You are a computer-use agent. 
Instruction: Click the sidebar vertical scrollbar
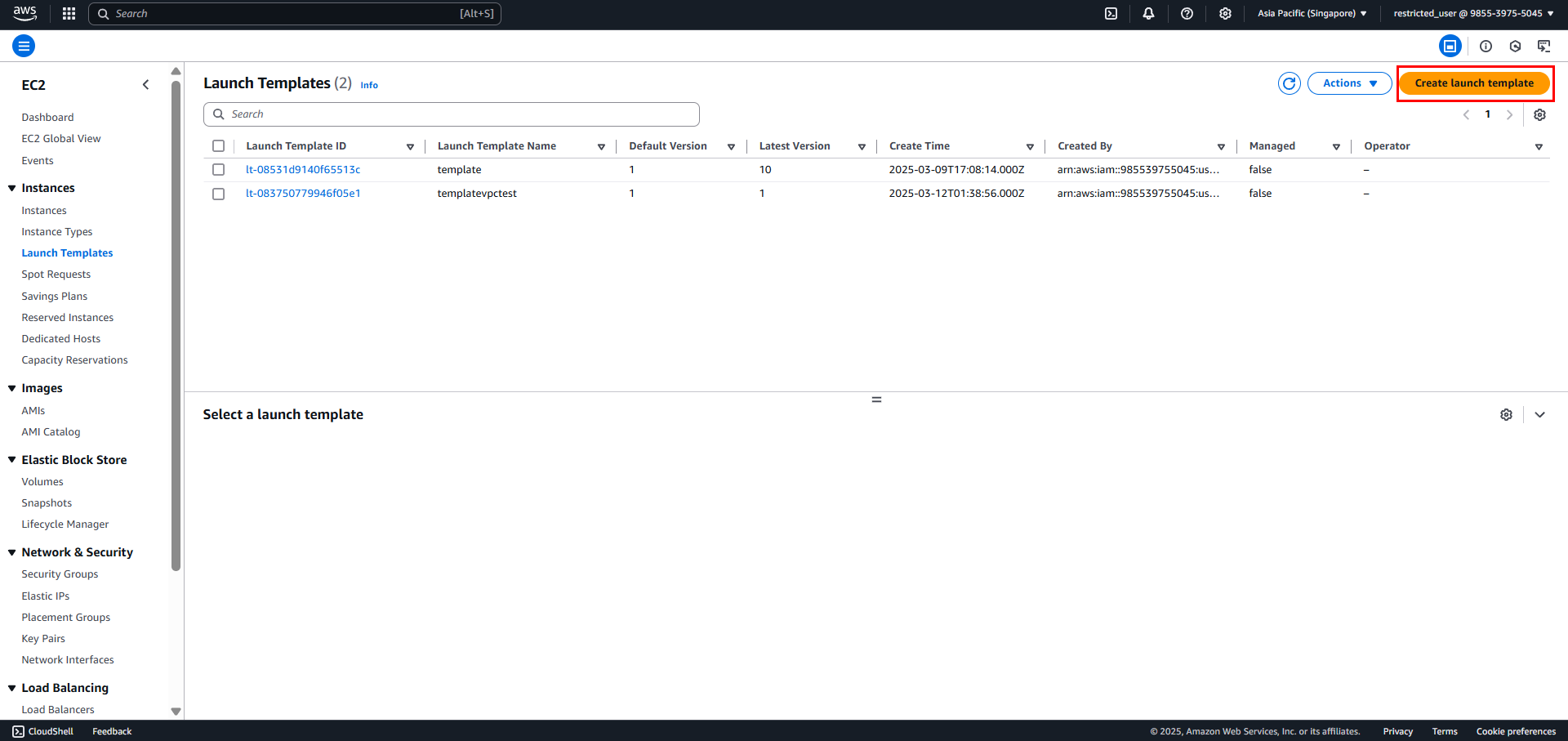(176, 327)
